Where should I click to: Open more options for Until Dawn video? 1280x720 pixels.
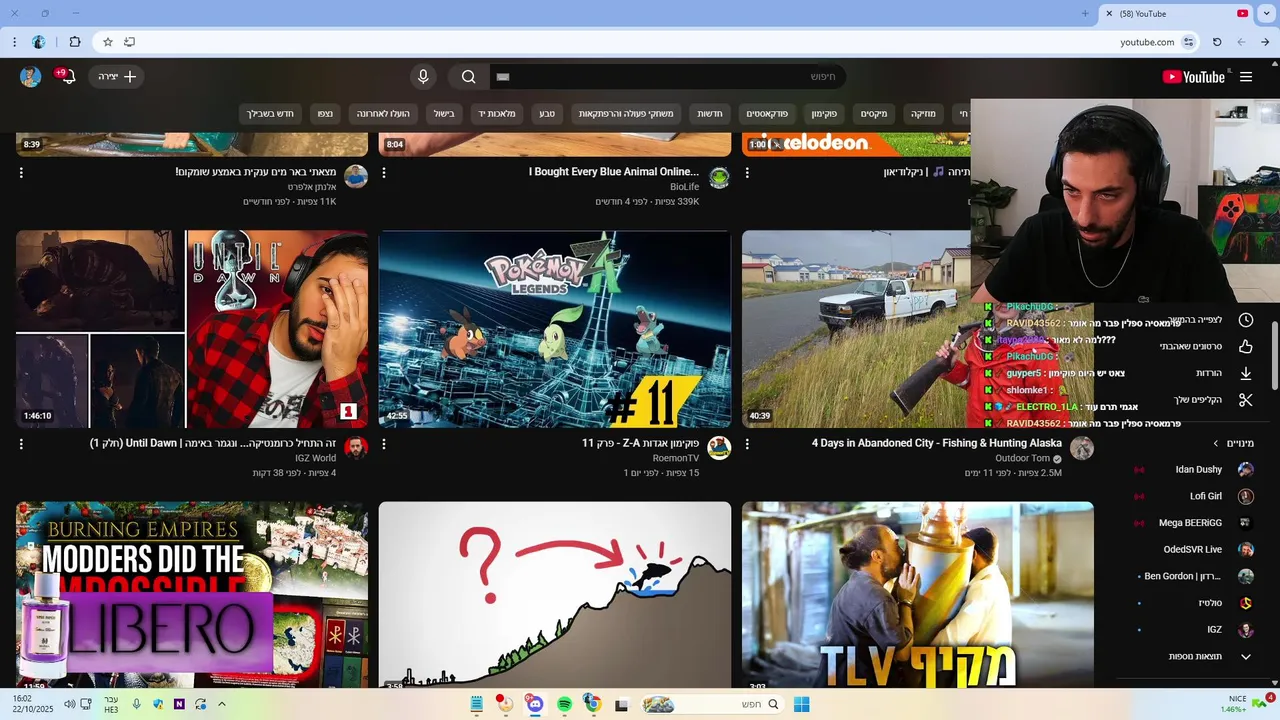pyautogui.click(x=21, y=444)
